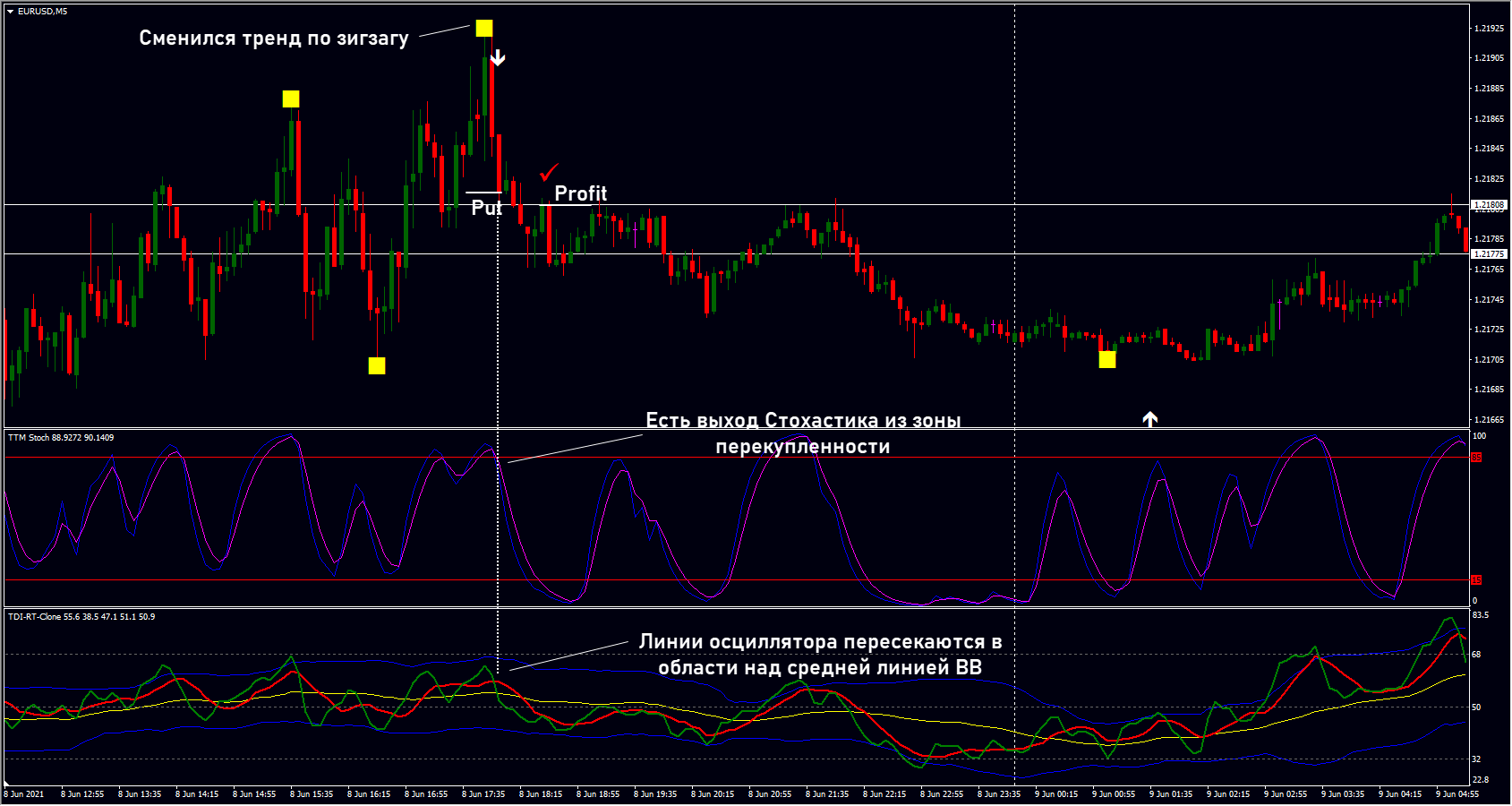
Task: Select the yellow zigzag square at the 9 Jun 00:55 low
Action: [x=1107, y=359]
